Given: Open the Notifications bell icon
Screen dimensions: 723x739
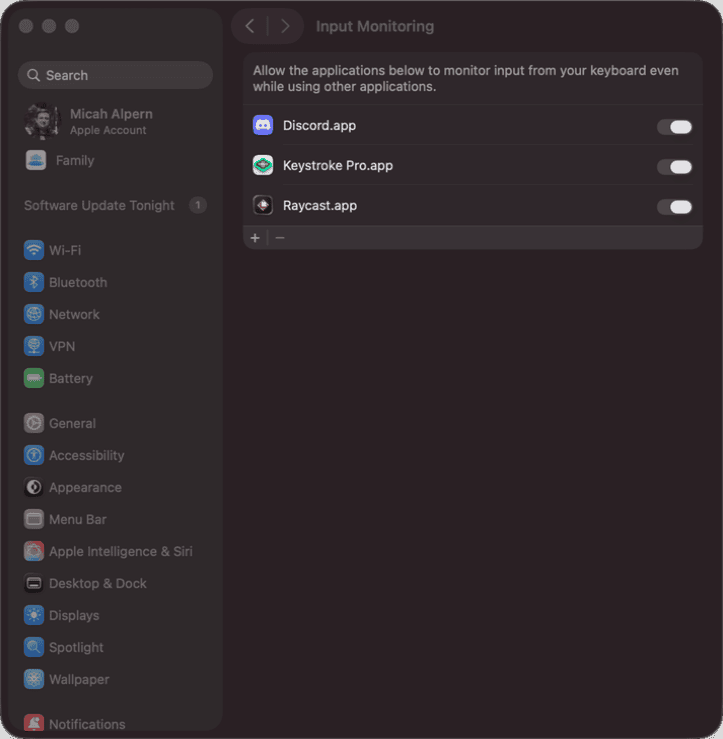Looking at the screenshot, I should 34,723.
